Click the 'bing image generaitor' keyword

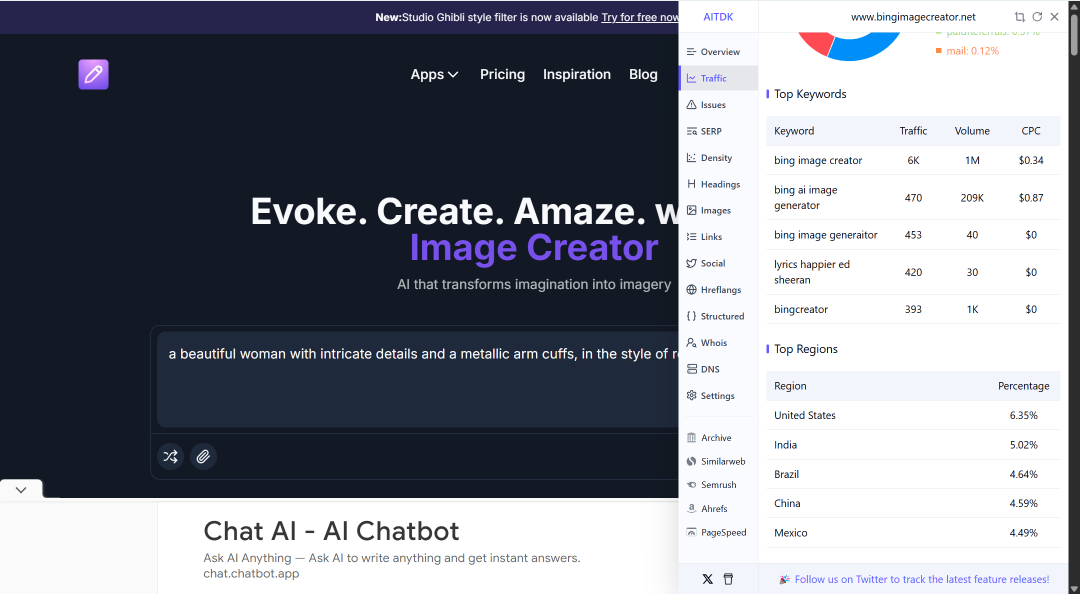point(825,235)
